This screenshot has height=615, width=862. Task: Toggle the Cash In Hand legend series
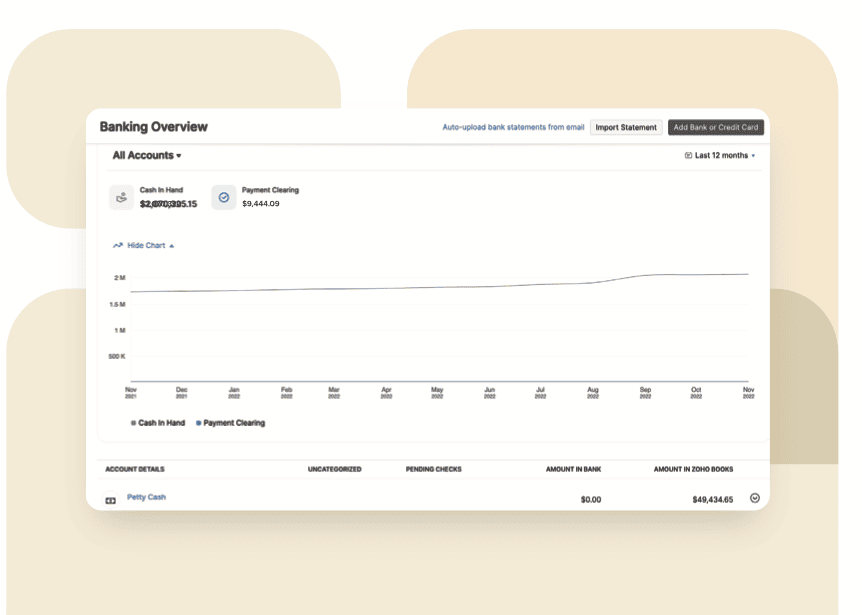(158, 423)
